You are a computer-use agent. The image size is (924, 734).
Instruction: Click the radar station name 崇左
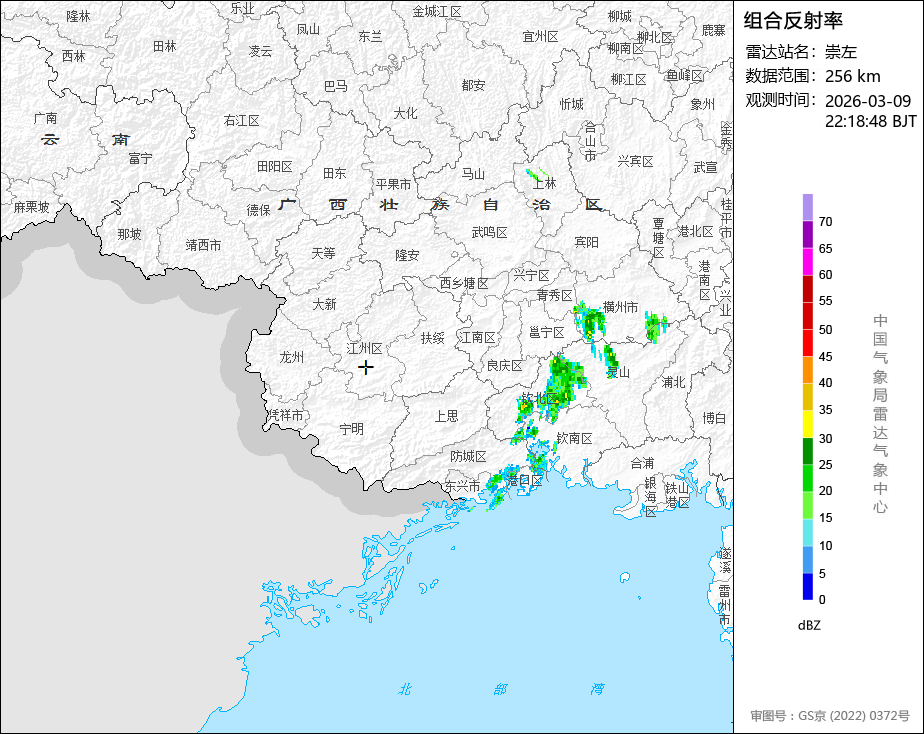coord(840,52)
